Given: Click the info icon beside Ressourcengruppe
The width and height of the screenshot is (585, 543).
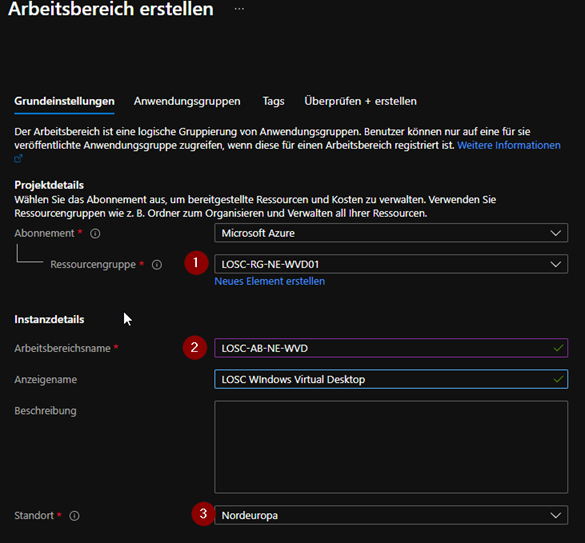Looking at the screenshot, I should click(157, 265).
